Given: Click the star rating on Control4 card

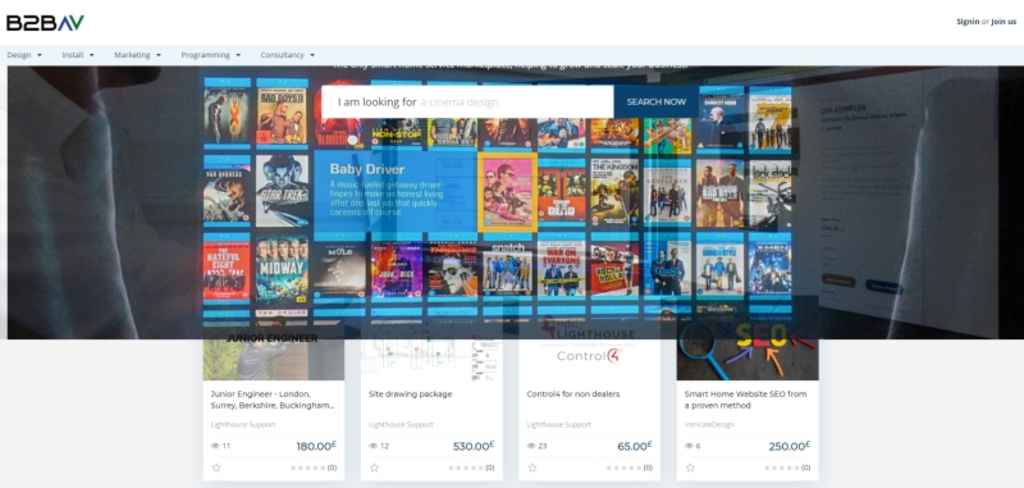Looking at the screenshot, I should click(624, 468).
